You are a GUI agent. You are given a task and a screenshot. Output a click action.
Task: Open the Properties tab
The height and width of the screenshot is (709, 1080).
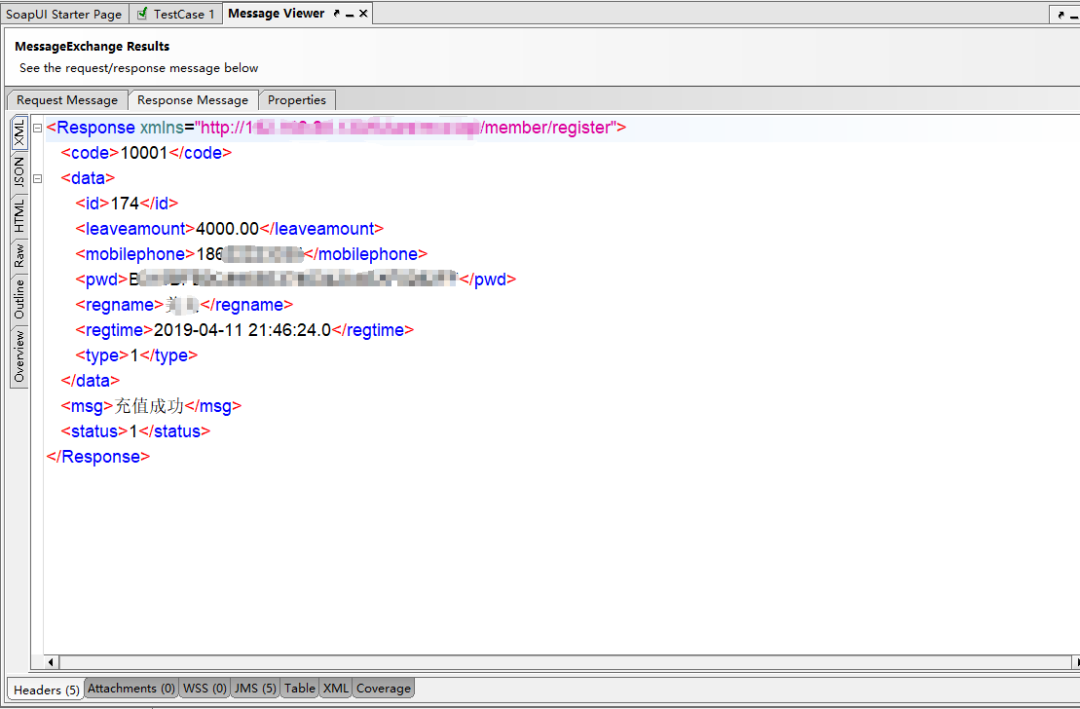[x=297, y=100]
